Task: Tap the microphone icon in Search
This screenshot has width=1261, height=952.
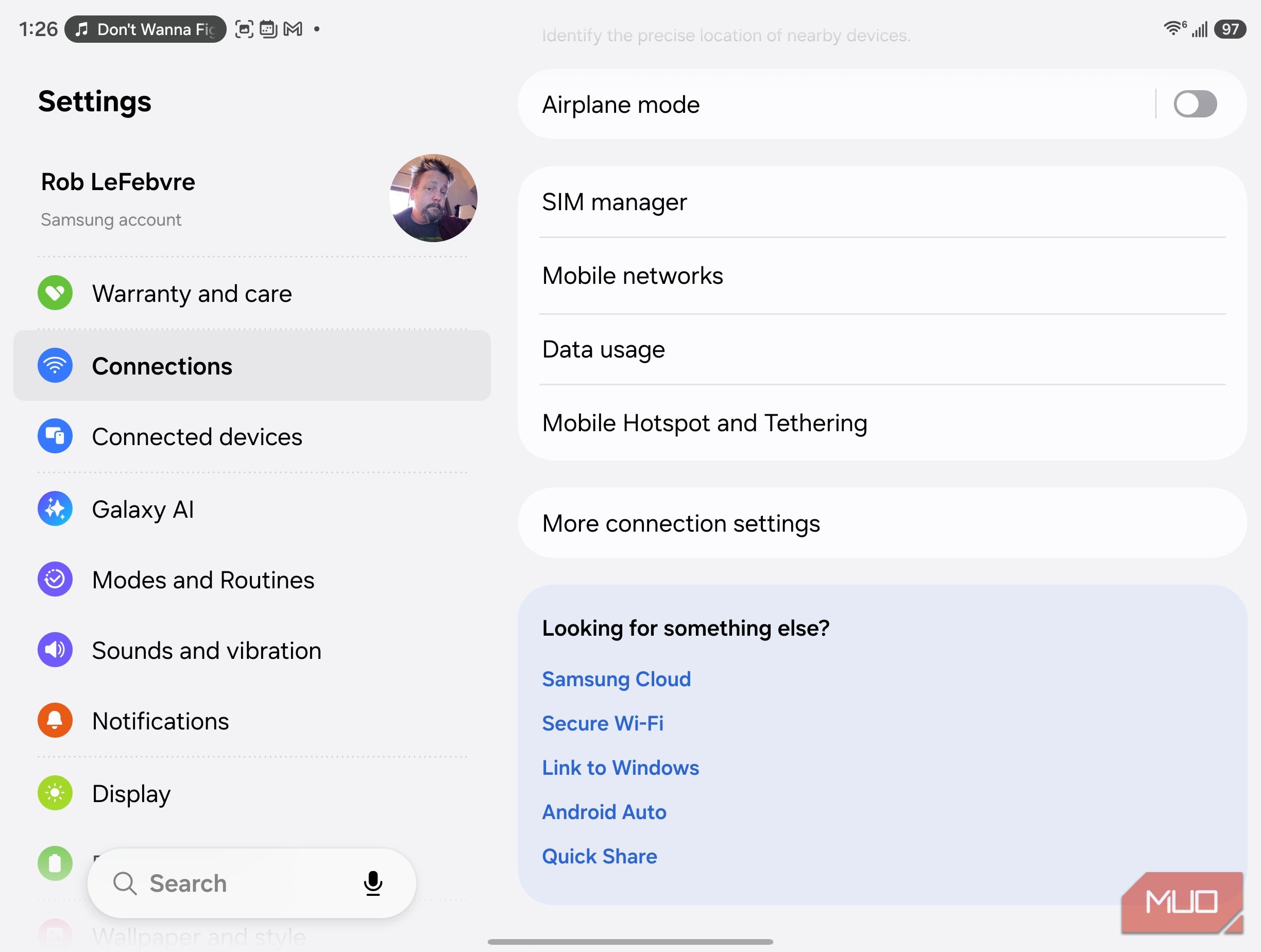Action: click(373, 883)
